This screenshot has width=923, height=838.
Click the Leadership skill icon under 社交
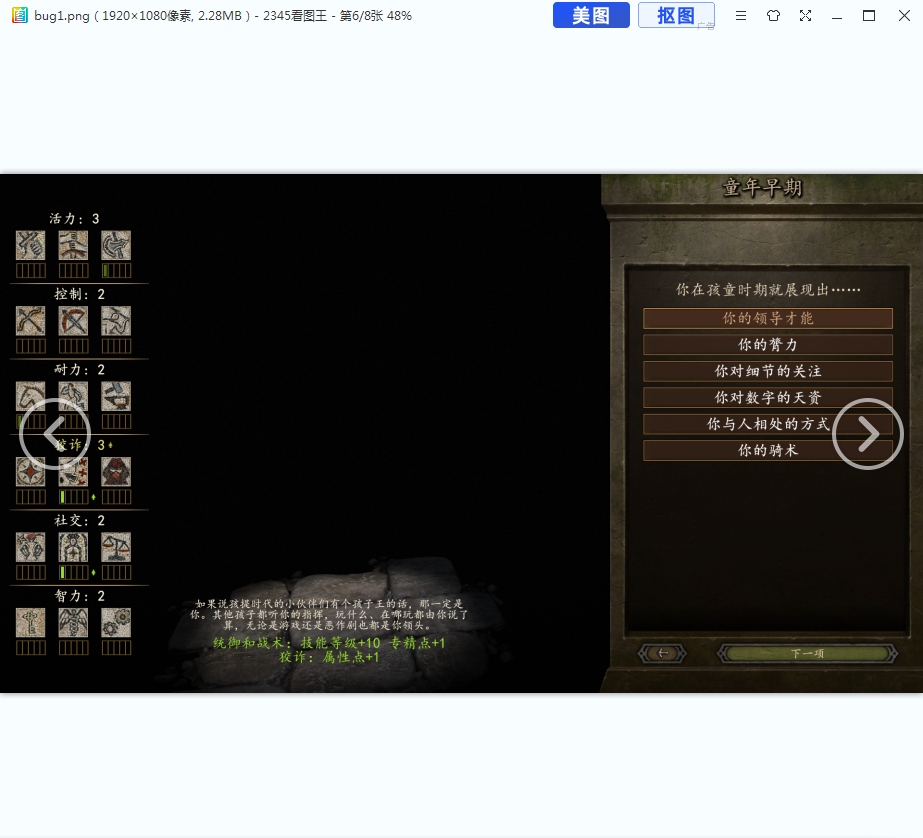(74, 547)
